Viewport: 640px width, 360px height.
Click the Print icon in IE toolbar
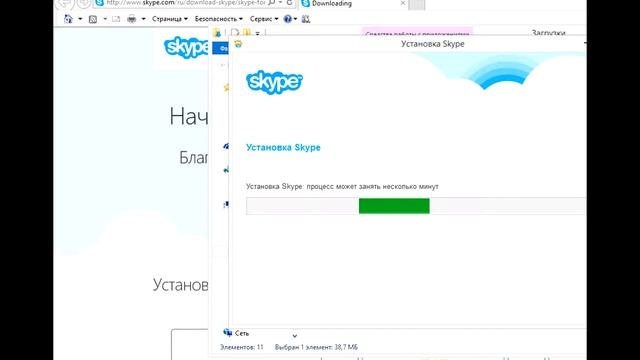(131, 19)
